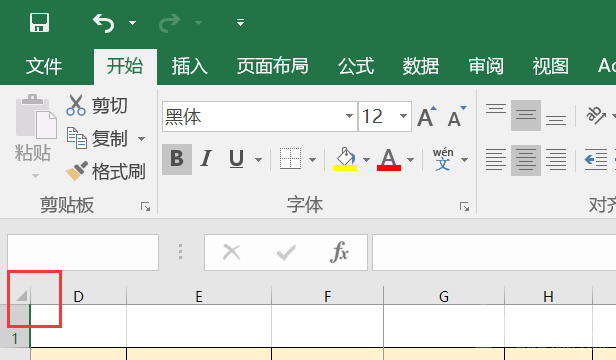This screenshot has width=616, height=360.
Task: Expand fill color dropdown arrow
Action: (366, 160)
